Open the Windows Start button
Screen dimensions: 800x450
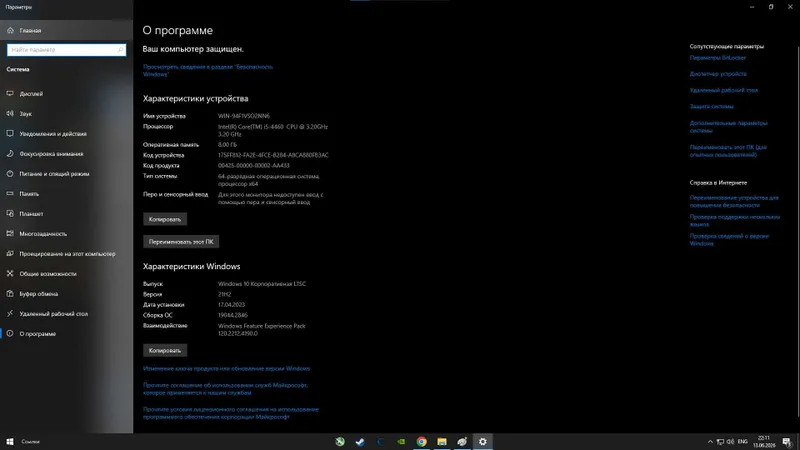10,442
